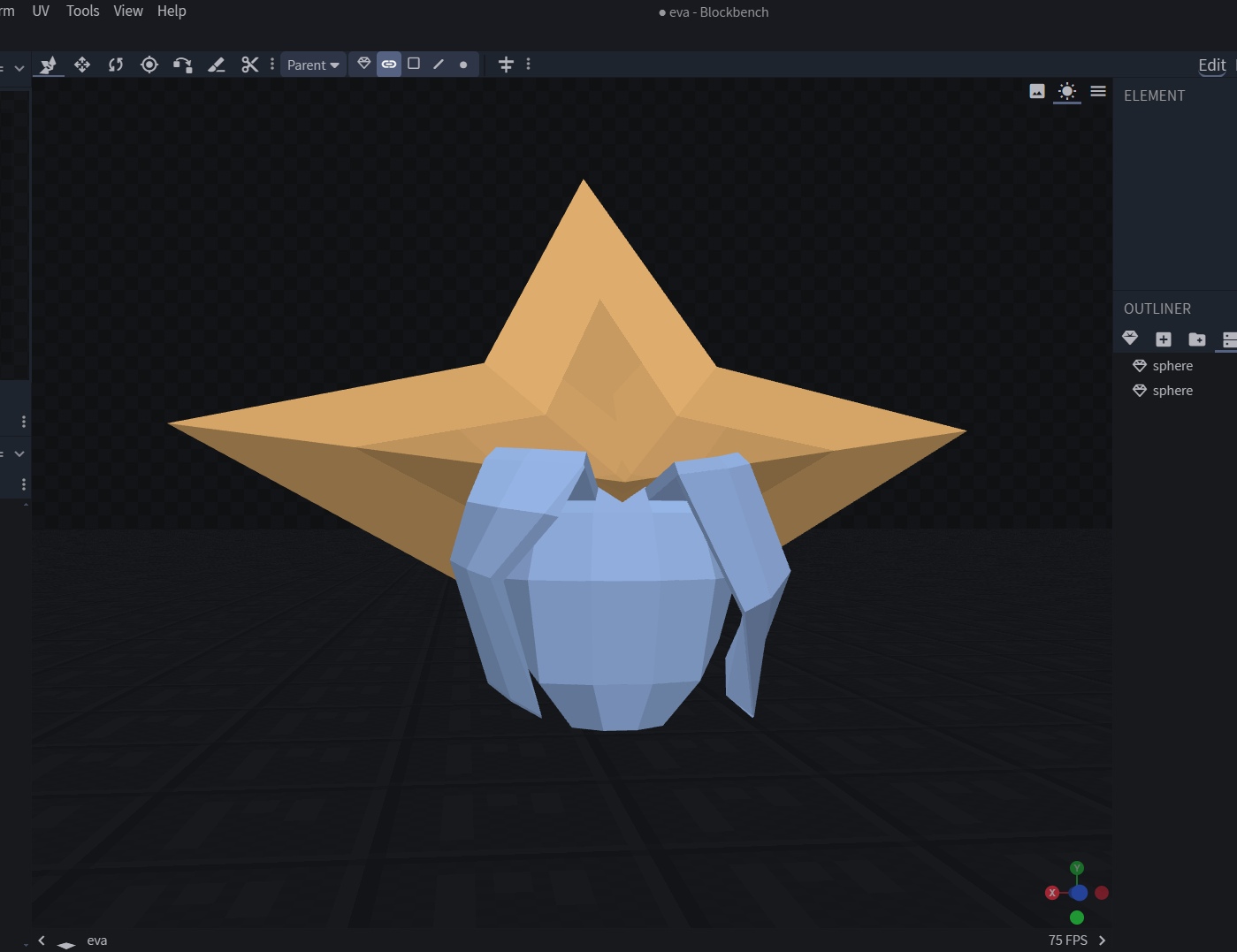Add a mesh from the Outliner toolbar

click(x=1130, y=339)
